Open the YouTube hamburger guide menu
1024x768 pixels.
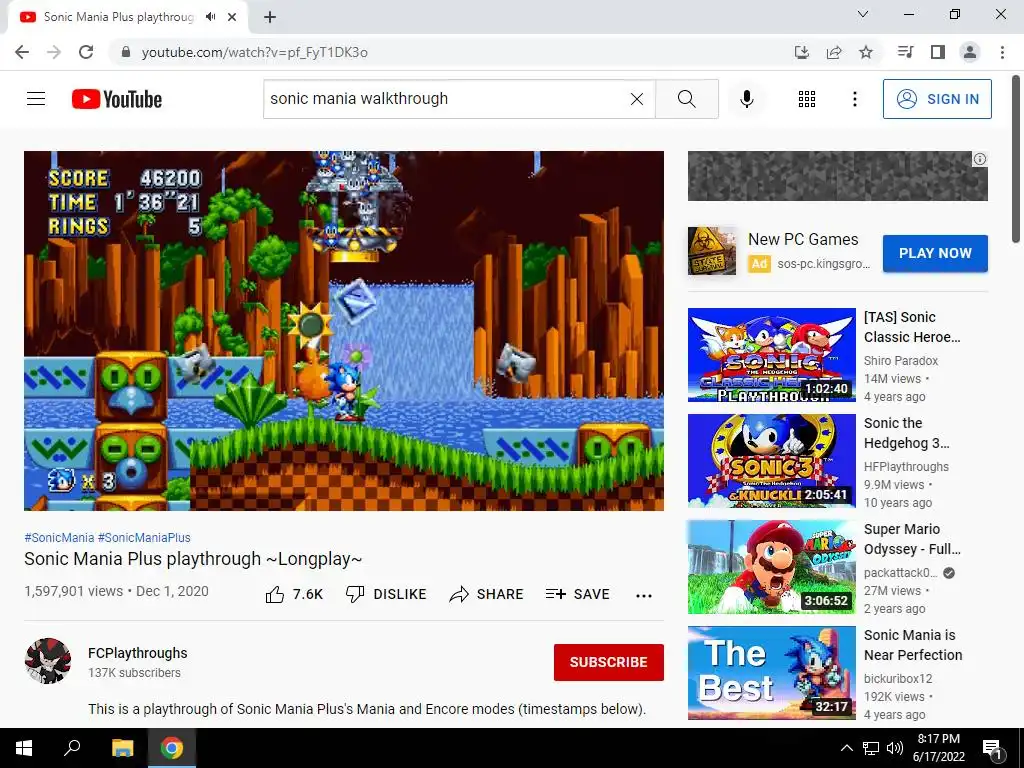coord(36,99)
